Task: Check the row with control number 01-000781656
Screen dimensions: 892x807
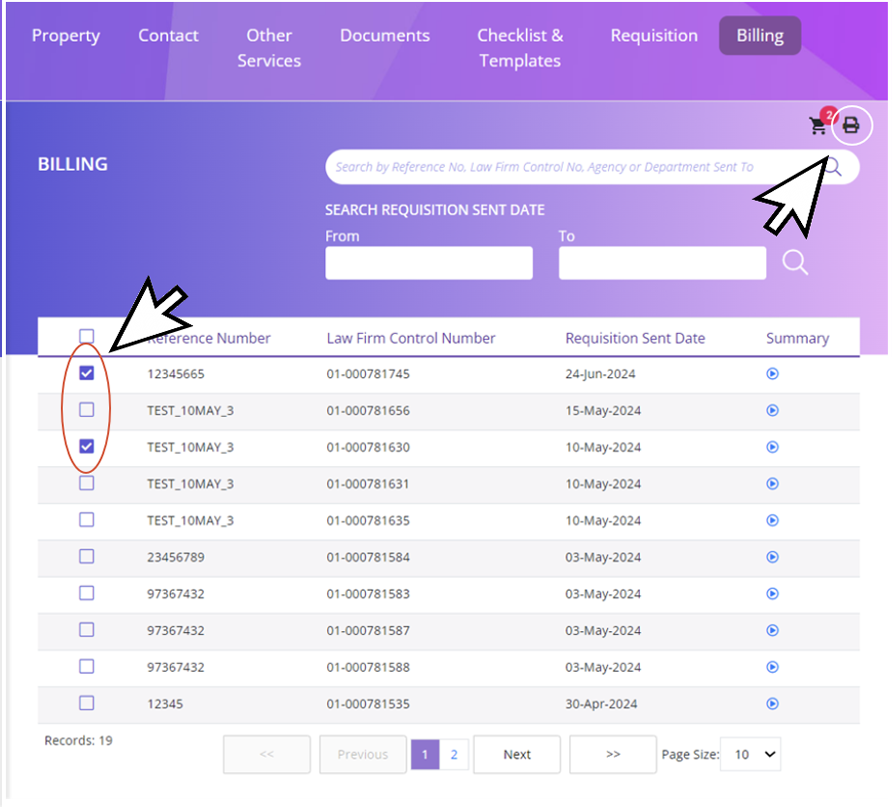Action: coord(87,410)
